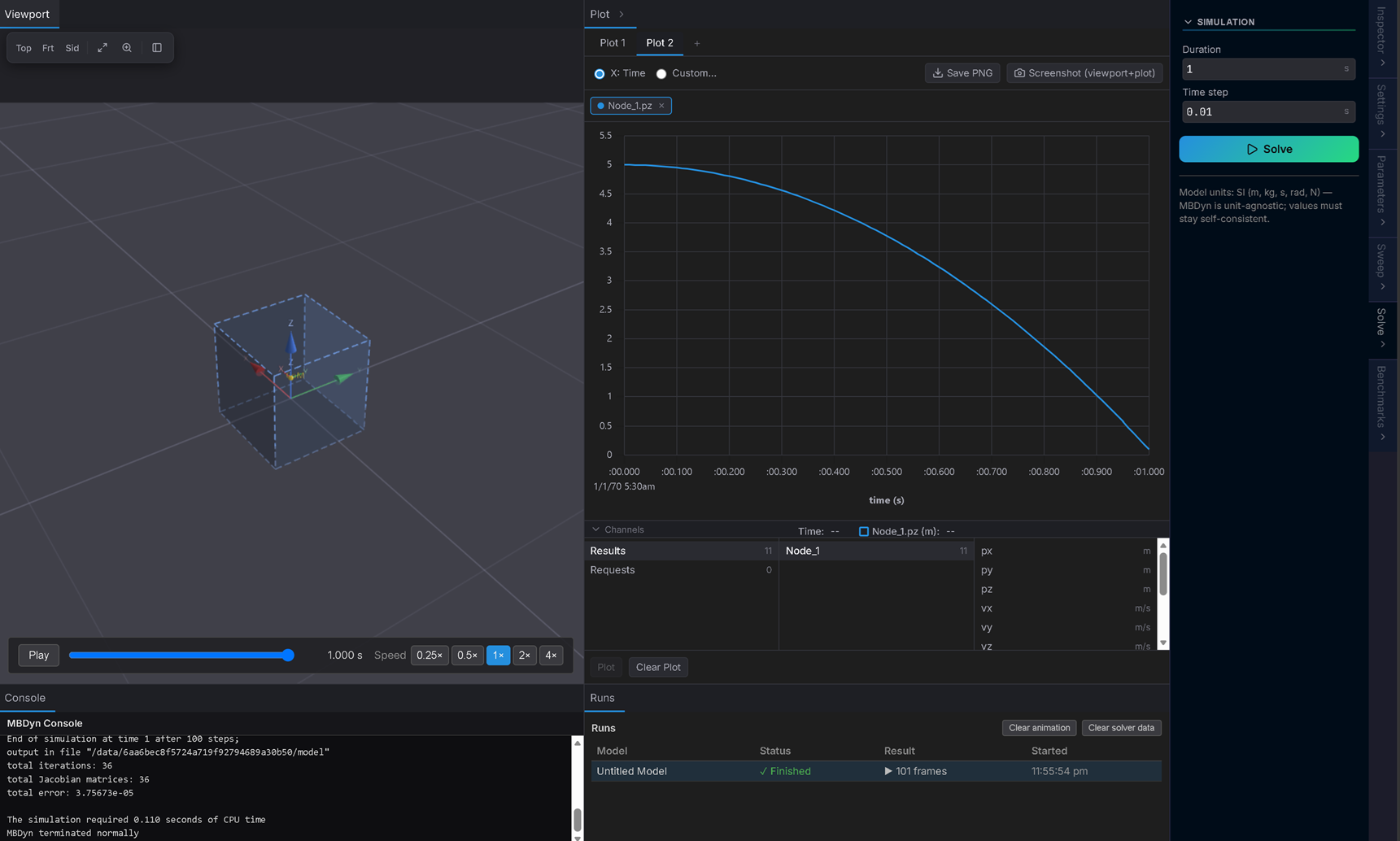The image size is (1400, 841).
Task: Select the Requests category row
Action: pyautogui.click(x=681, y=570)
